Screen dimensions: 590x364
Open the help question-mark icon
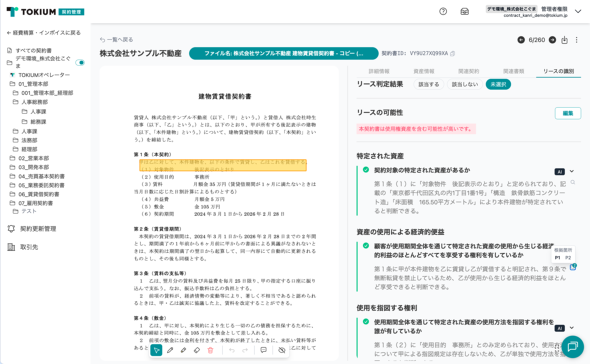pyautogui.click(x=443, y=12)
